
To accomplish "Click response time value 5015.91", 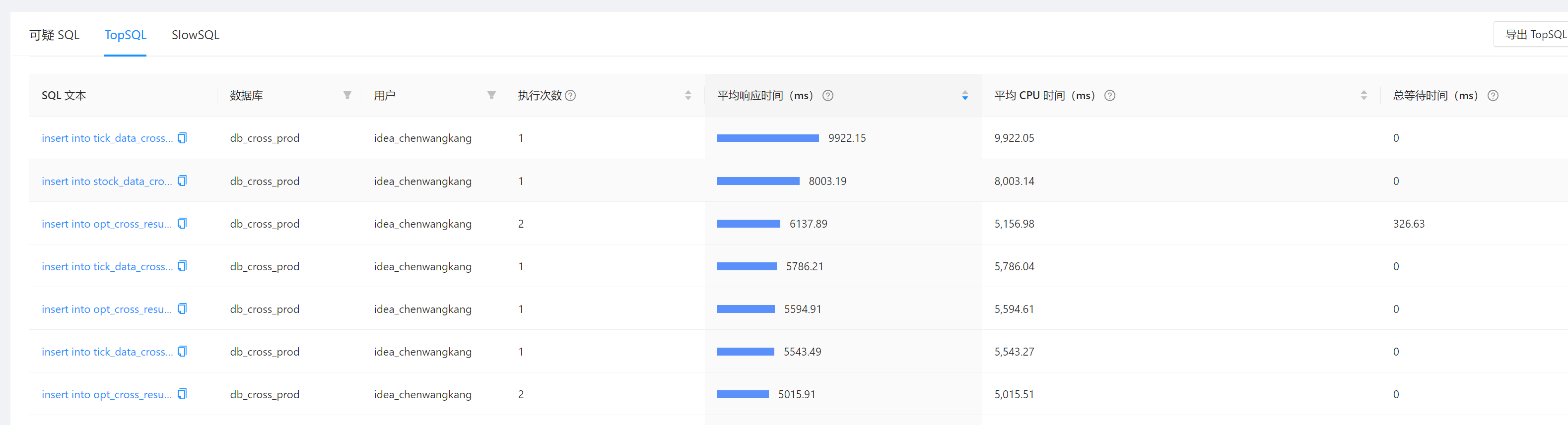I will (x=797, y=394).
